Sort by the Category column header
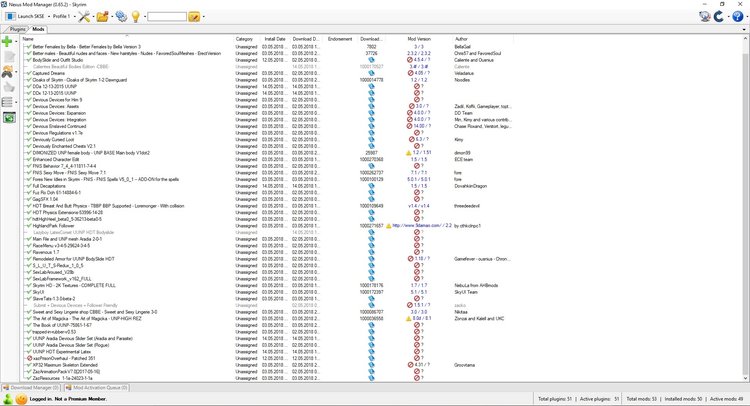Image resolution: width=750 pixels, height=406 pixels. pos(244,39)
